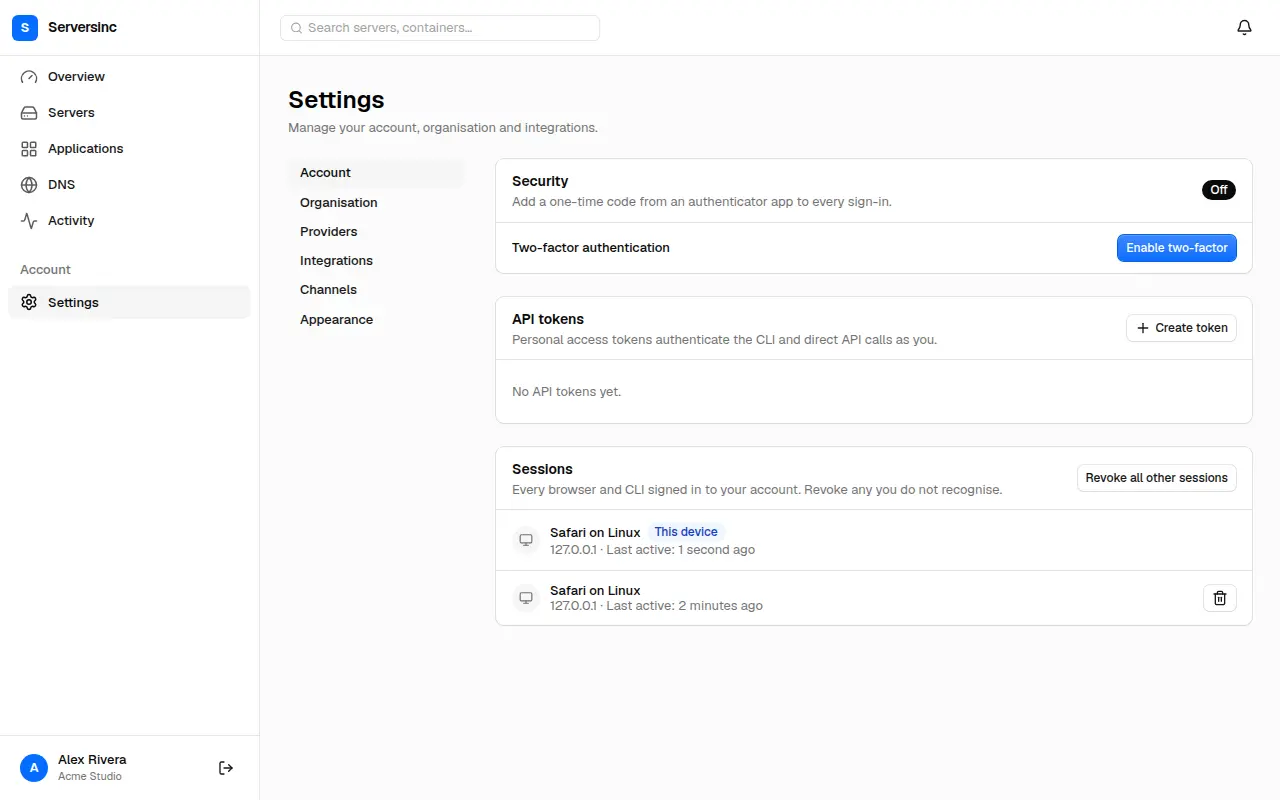Viewport: 1280px width, 800px height.
Task: Open the Overview page
Action: point(129,77)
